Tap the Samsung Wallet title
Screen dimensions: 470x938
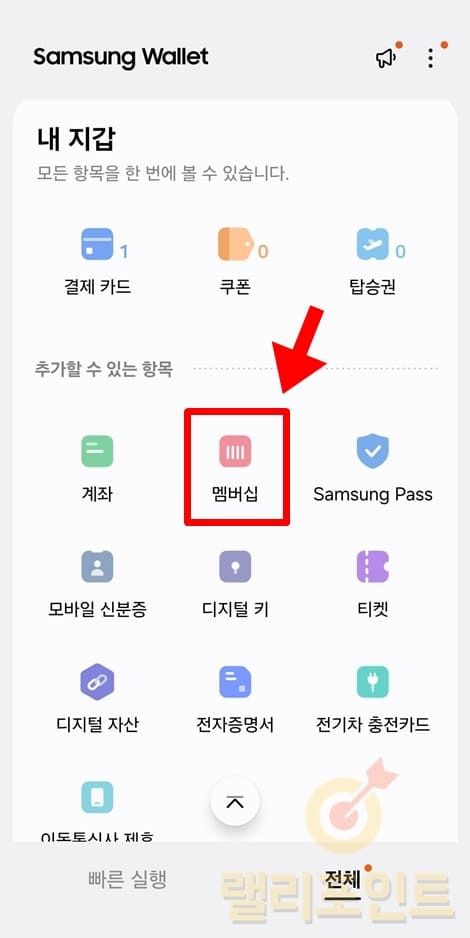click(121, 57)
